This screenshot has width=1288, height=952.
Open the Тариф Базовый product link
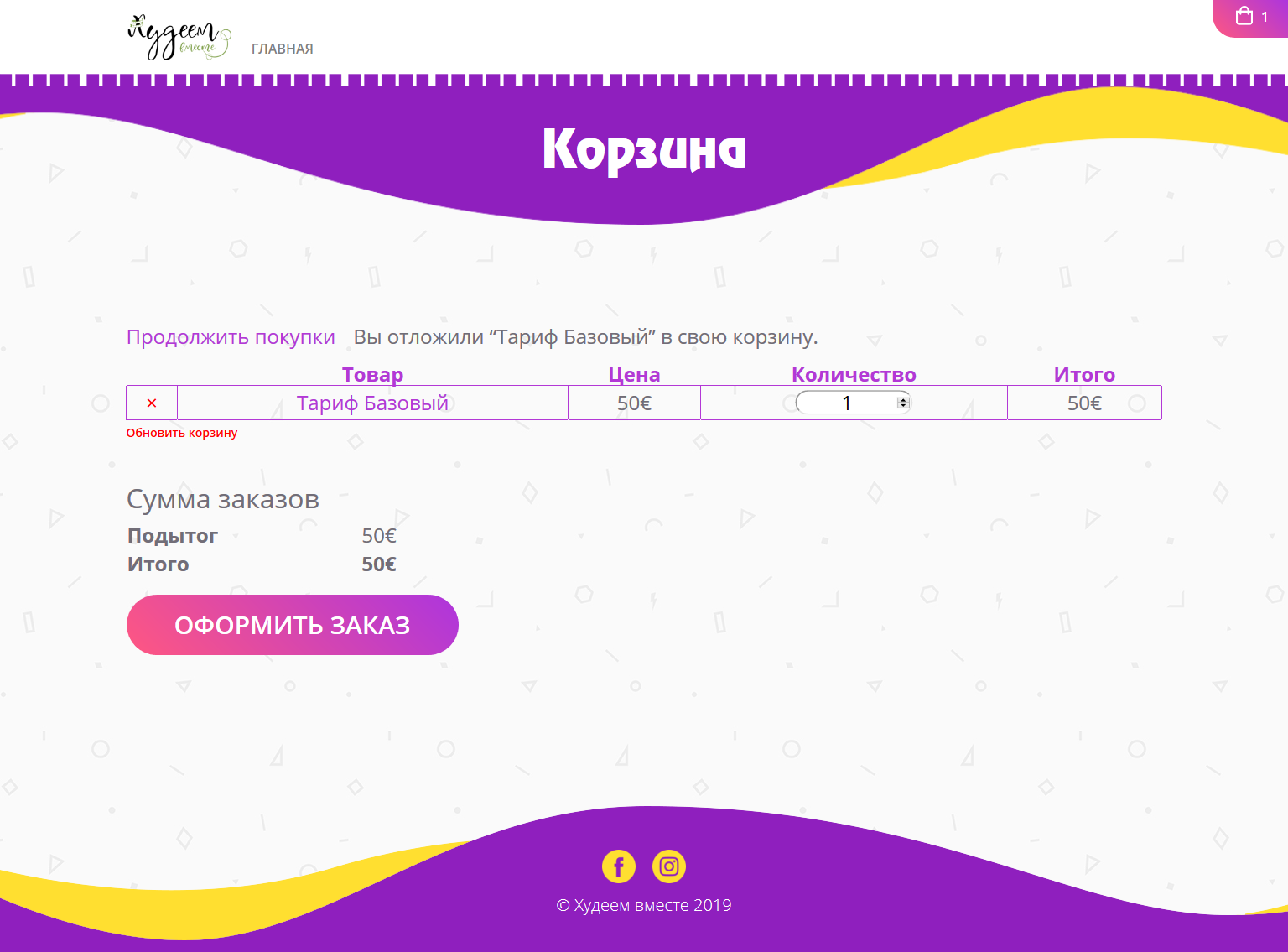372,403
